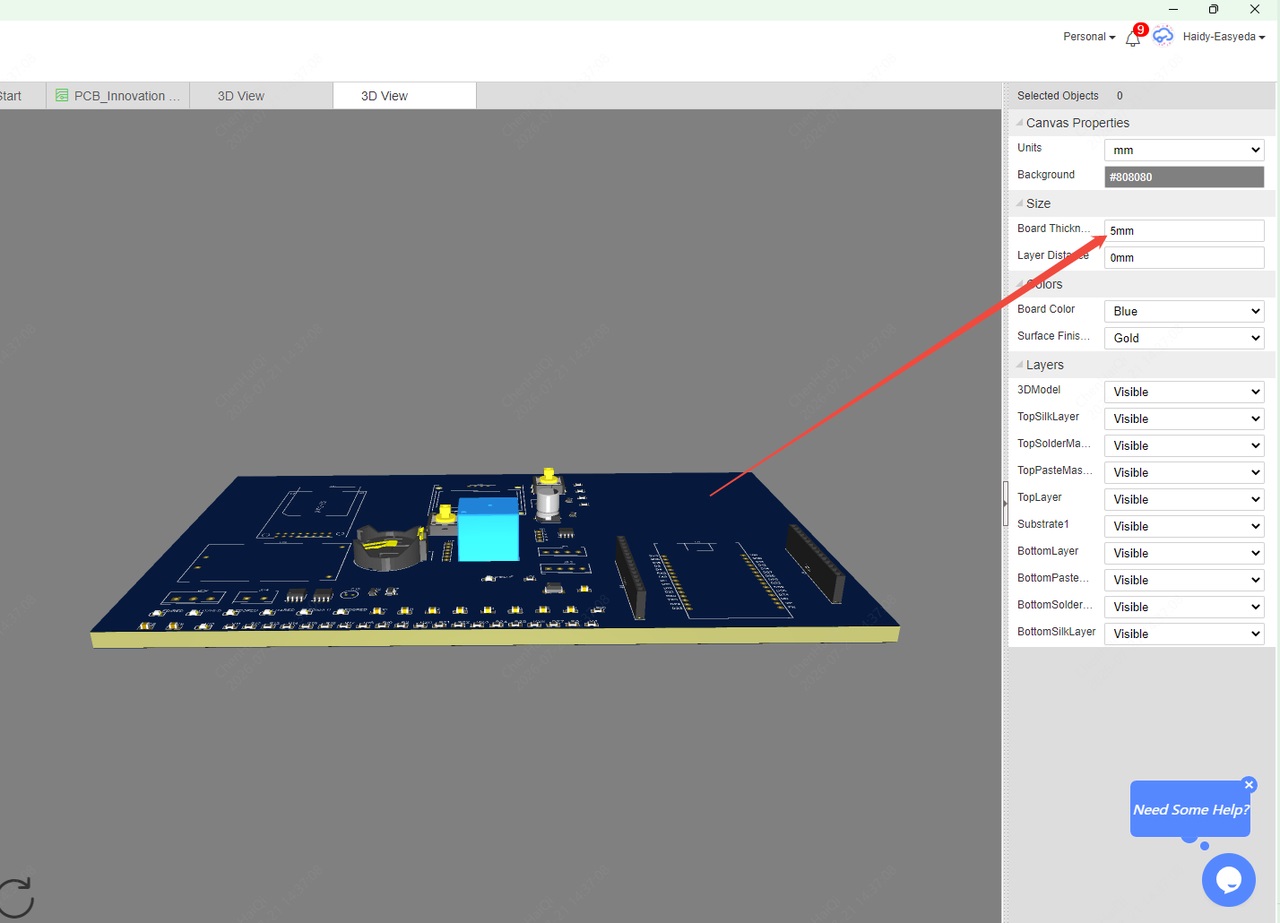The height and width of the screenshot is (923, 1280).
Task: Open the Surface Finish dropdown set to Gold
Action: click(x=1184, y=338)
